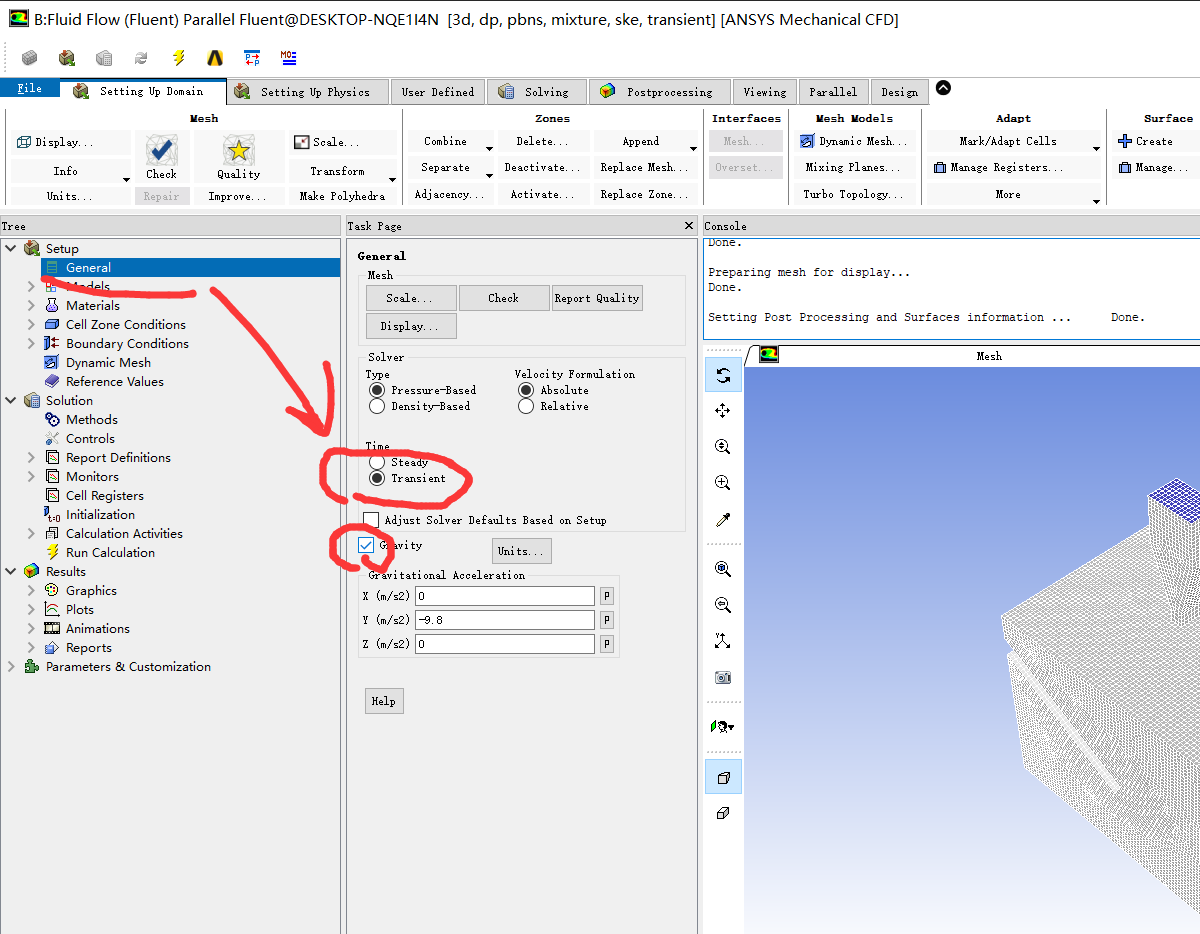Click the previous view zoom icon

click(723, 605)
